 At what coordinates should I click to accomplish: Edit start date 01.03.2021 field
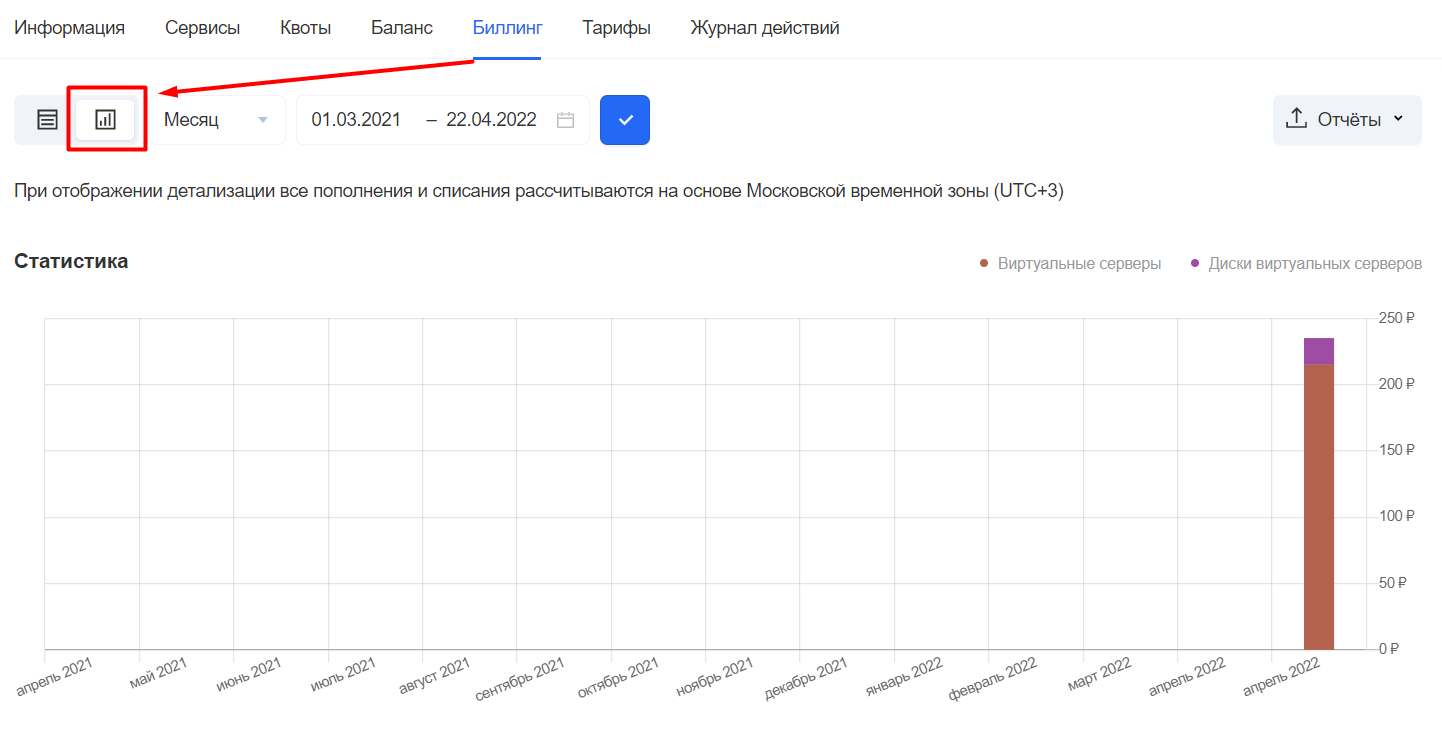[x=356, y=120]
